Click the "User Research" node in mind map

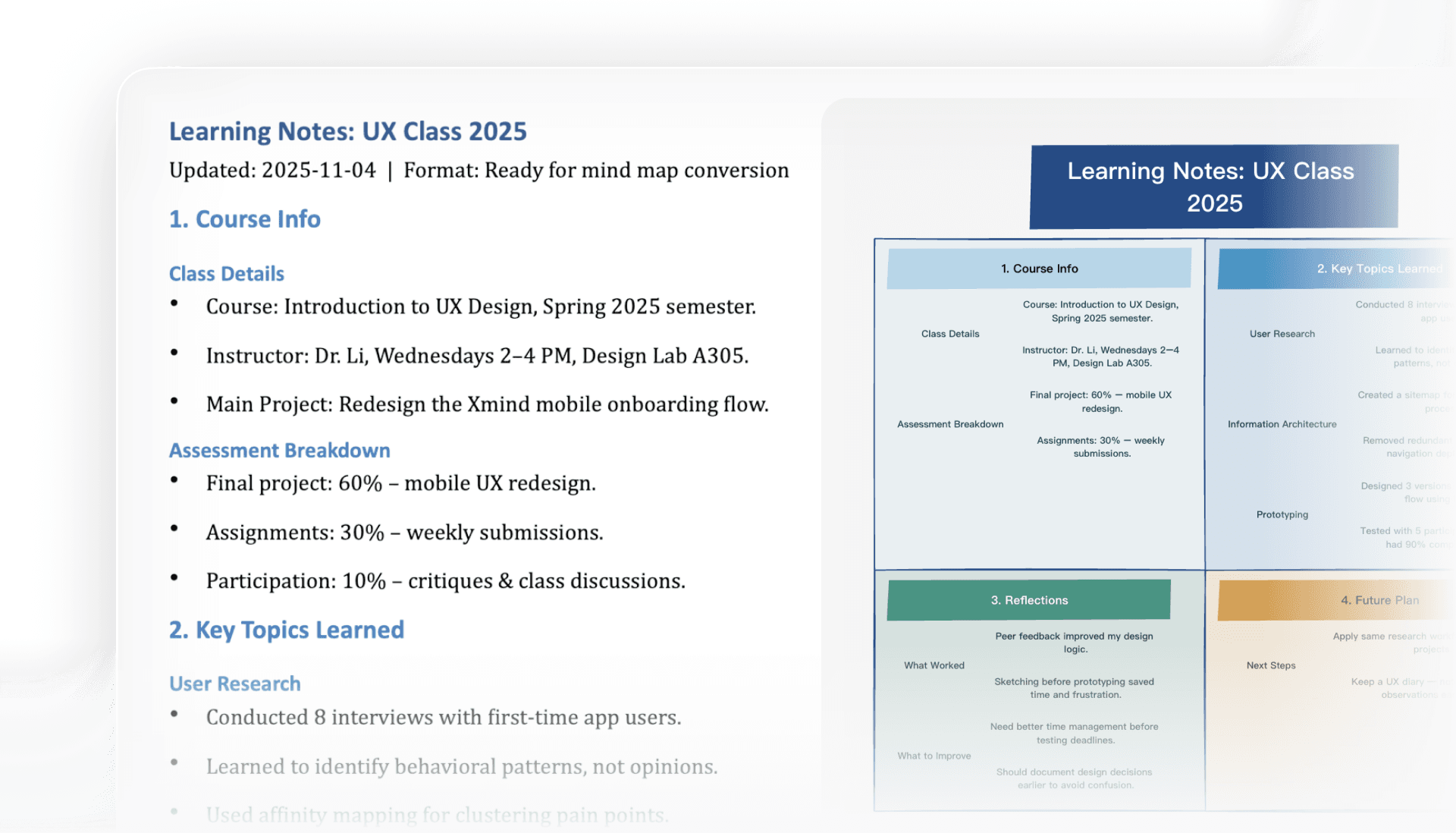(1282, 334)
